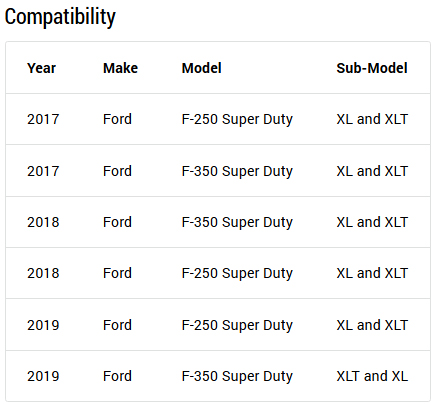
Task: Select the Year column header
Action: pyautogui.click(x=41, y=68)
